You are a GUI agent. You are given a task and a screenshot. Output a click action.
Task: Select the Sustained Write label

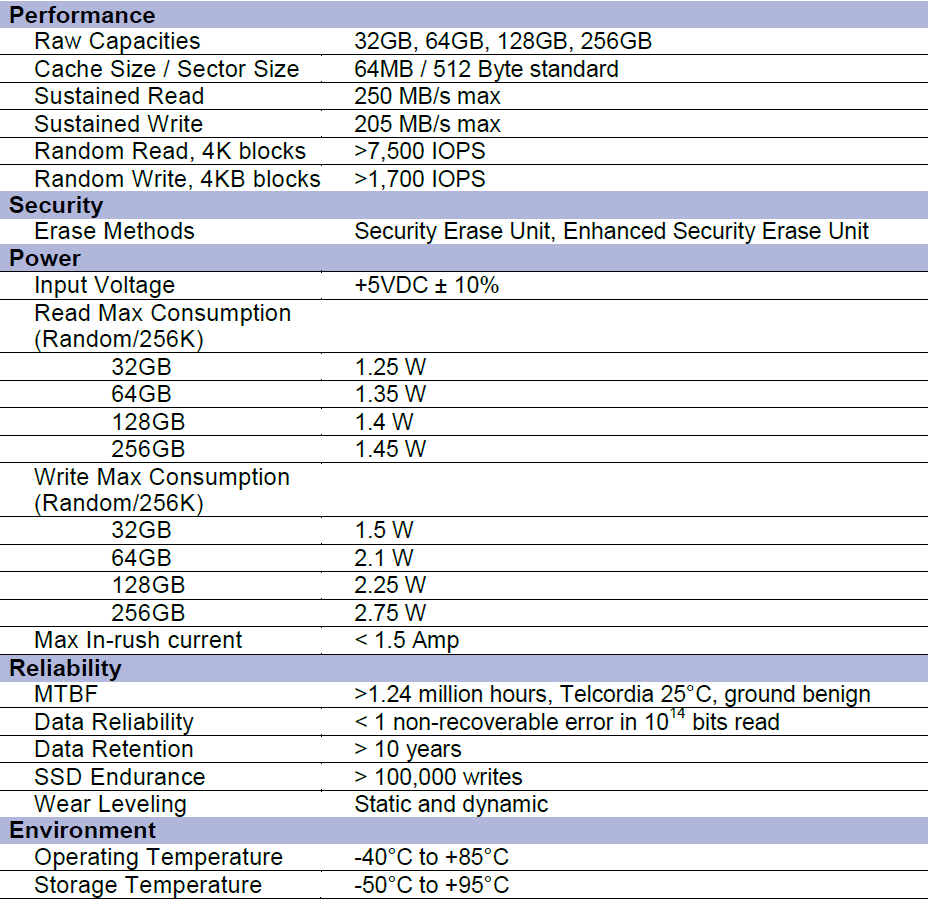point(118,124)
